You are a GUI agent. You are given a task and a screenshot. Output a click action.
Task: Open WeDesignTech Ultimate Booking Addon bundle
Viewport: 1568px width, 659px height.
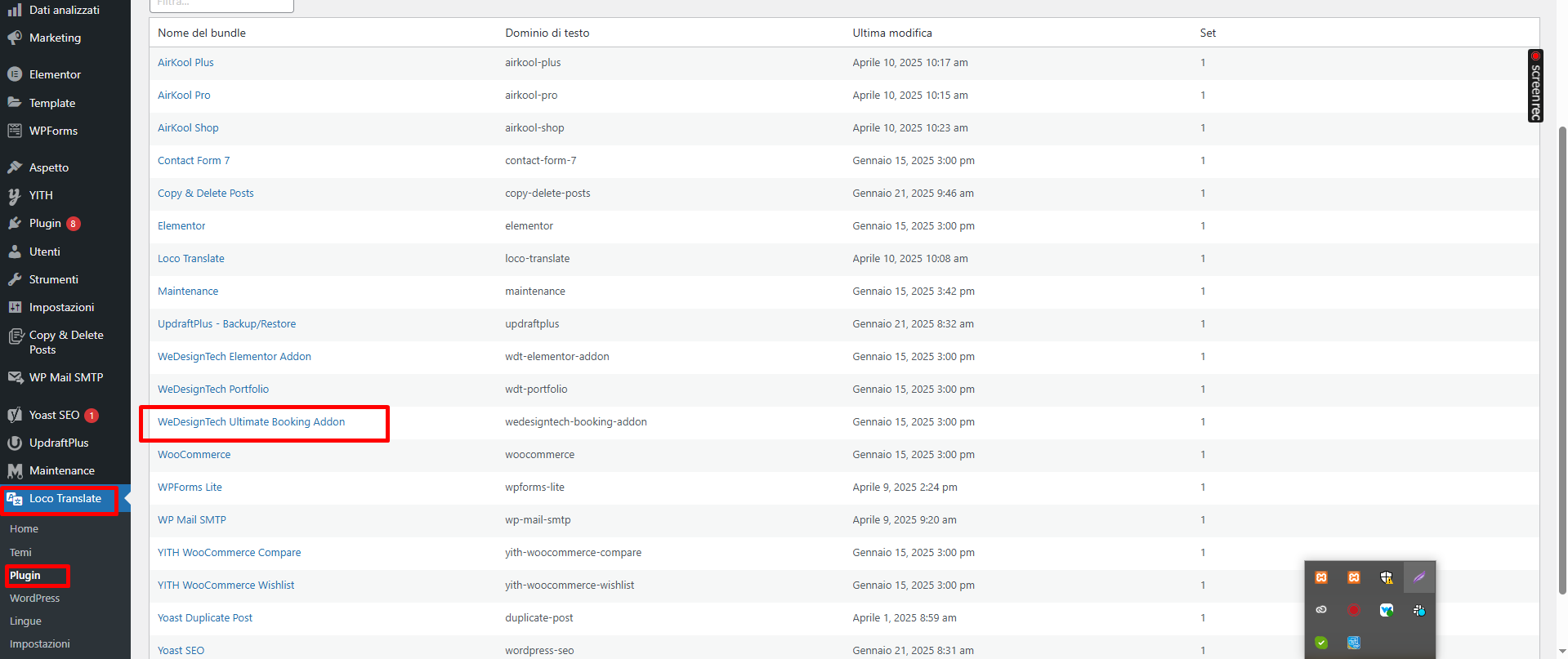coord(252,422)
